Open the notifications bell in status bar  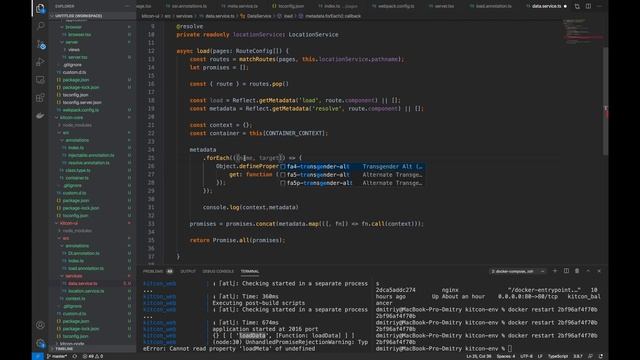point(601,356)
